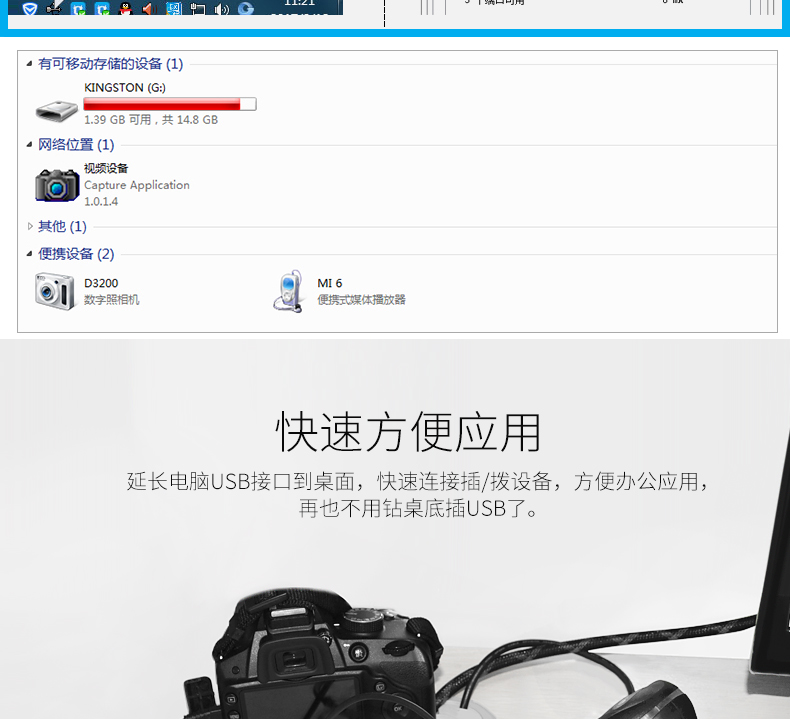This screenshot has height=719, width=790.
Task: Click the 便携式媒体播放器 description
Action: coord(361,300)
